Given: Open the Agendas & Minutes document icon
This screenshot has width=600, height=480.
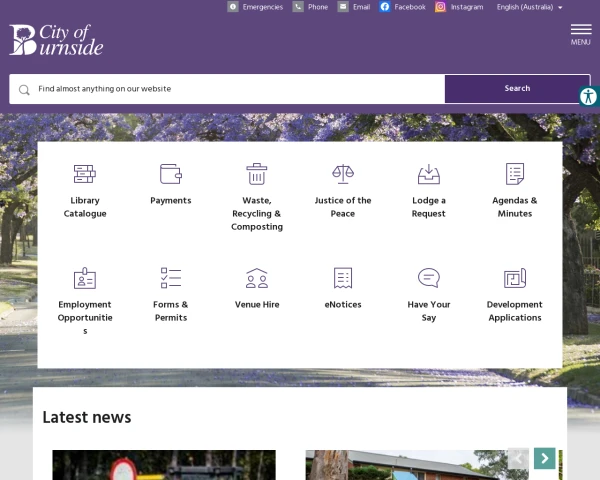Looking at the screenshot, I should point(515,174).
